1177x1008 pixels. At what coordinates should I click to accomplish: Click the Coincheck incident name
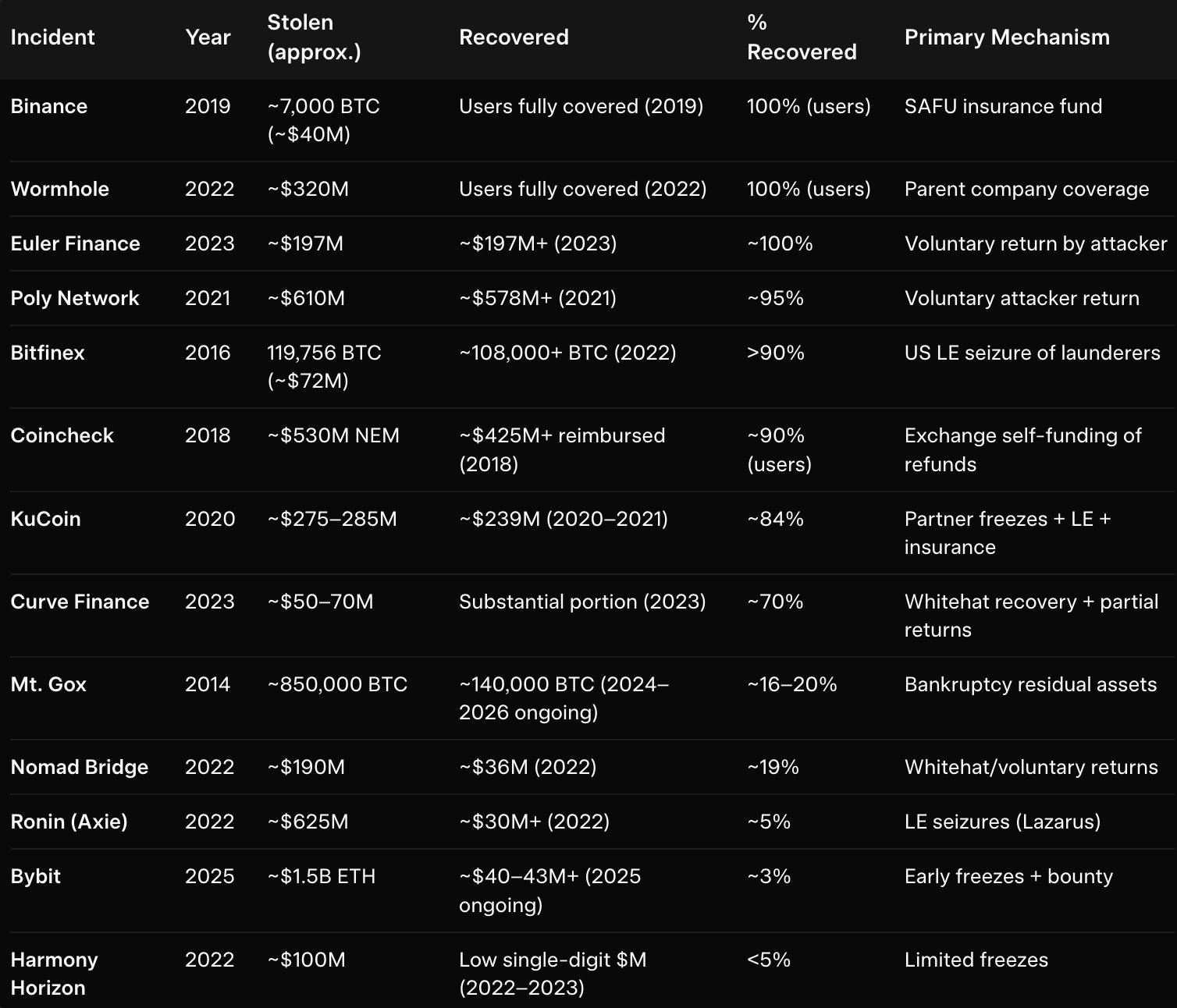pos(62,435)
